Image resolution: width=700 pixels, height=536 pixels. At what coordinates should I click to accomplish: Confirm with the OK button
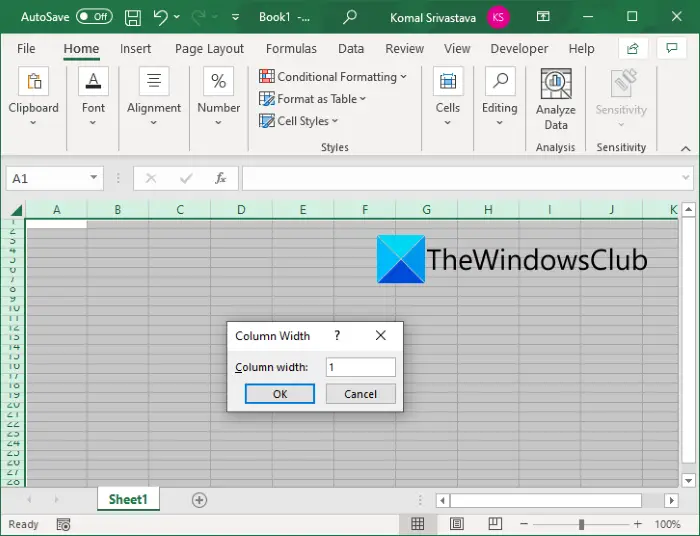(x=280, y=394)
